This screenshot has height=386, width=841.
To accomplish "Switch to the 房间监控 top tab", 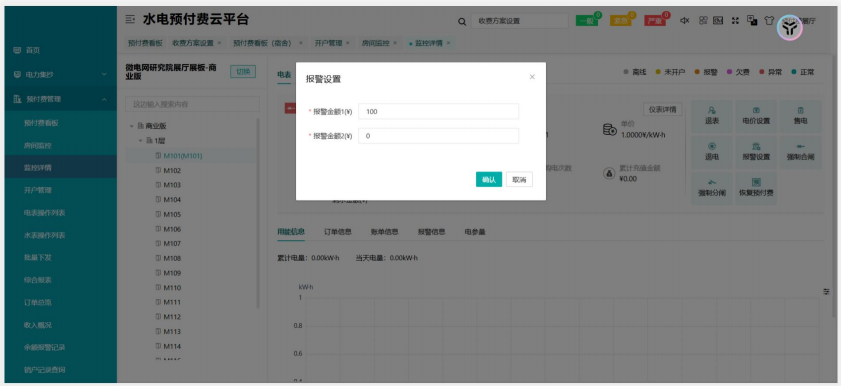I will pyautogui.click(x=375, y=43).
